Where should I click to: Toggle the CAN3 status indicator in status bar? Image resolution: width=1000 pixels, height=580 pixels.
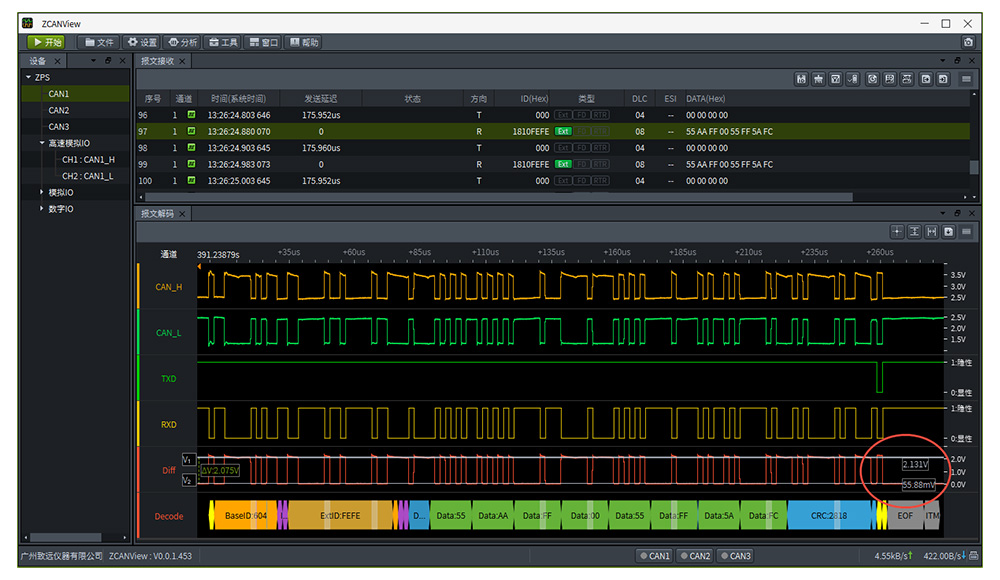coord(735,556)
